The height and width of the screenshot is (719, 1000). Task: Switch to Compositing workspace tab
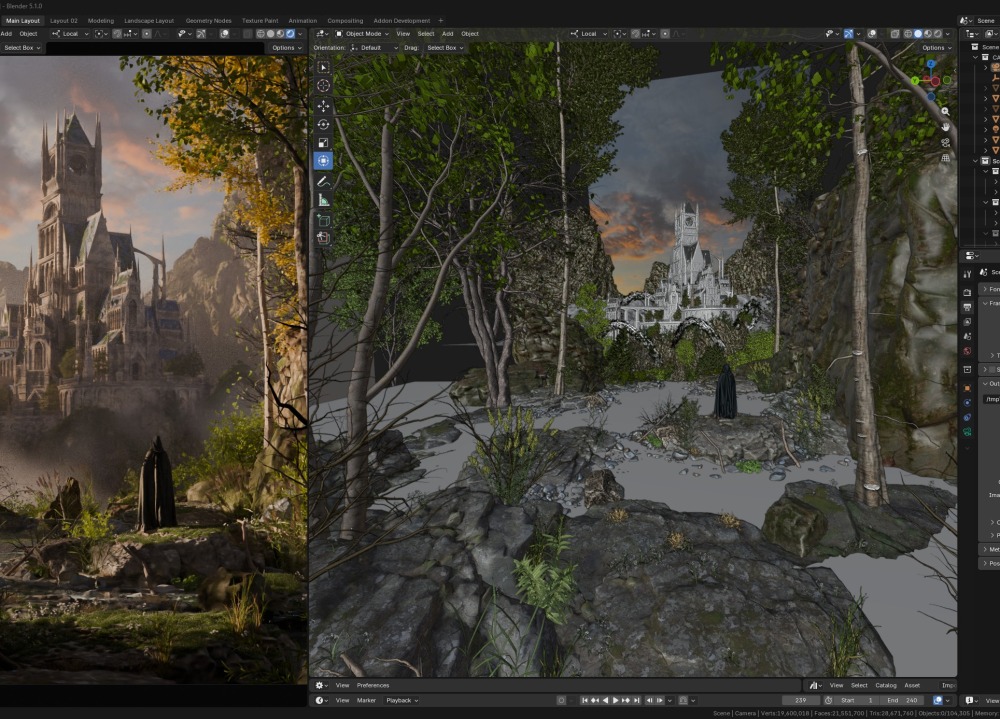tap(345, 20)
